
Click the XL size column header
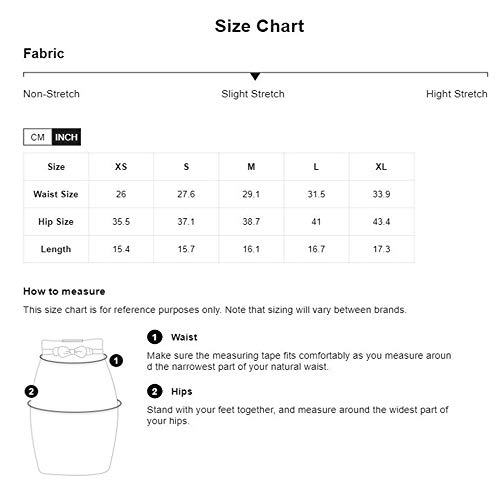(381, 167)
